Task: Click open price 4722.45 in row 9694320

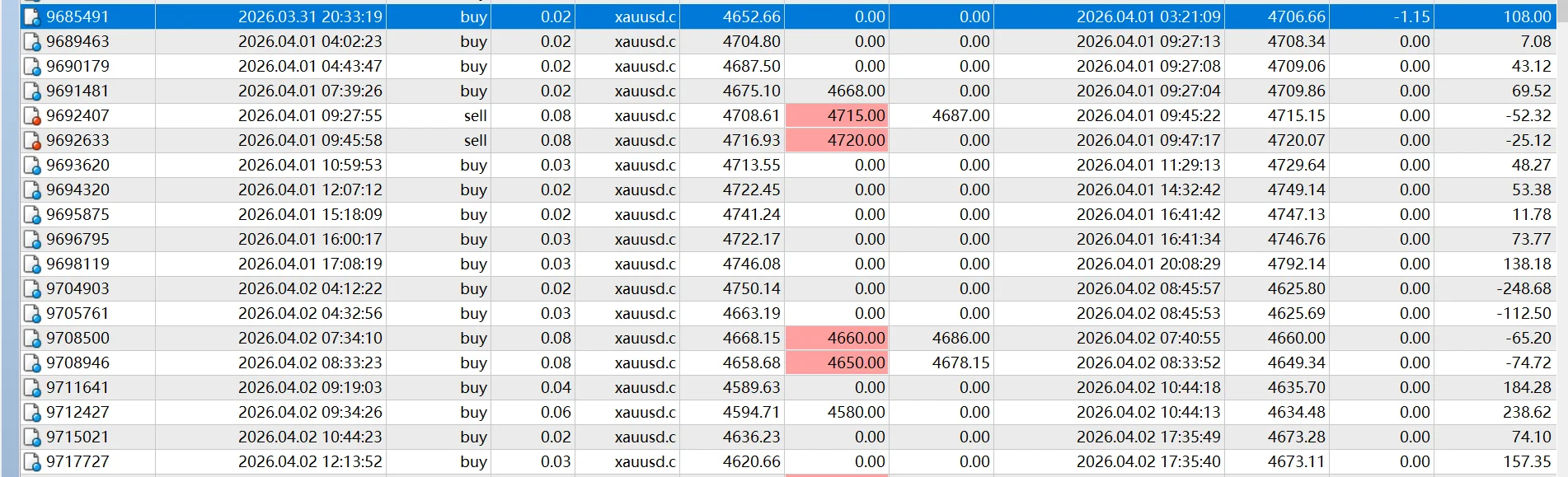Action: coord(751,189)
